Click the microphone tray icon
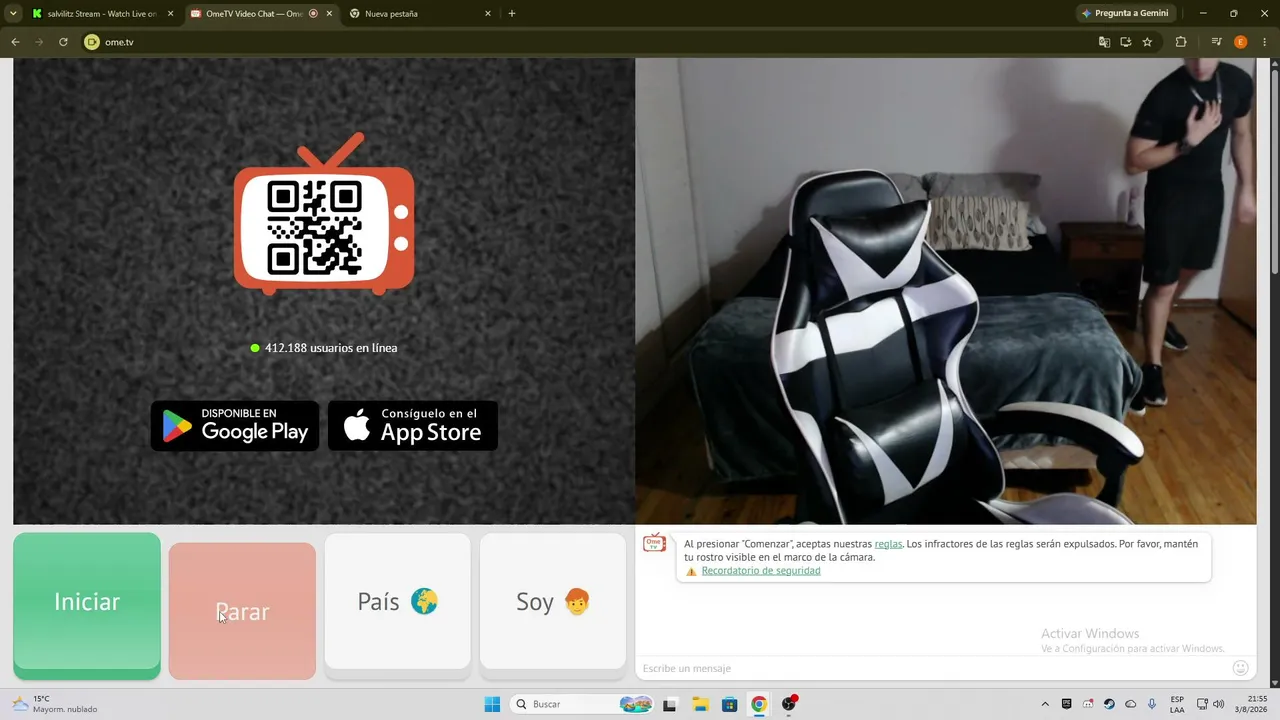Image resolution: width=1280 pixels, height=720 pixels. (1152, 704)
